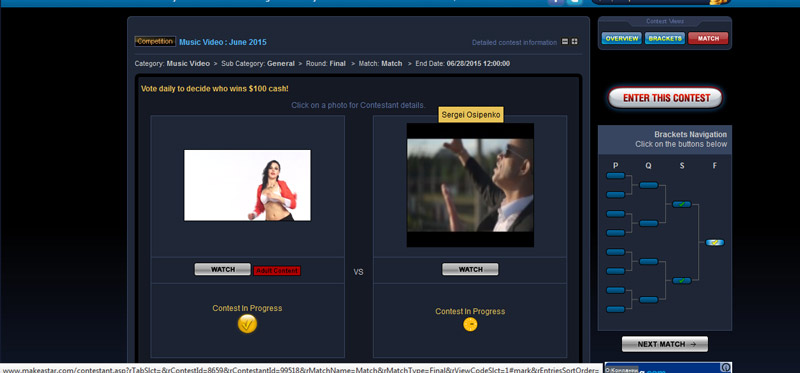This screenshot has height=373, width=800.
Task: Select the second preliminary button under P
Action: (x=615, y=194)
